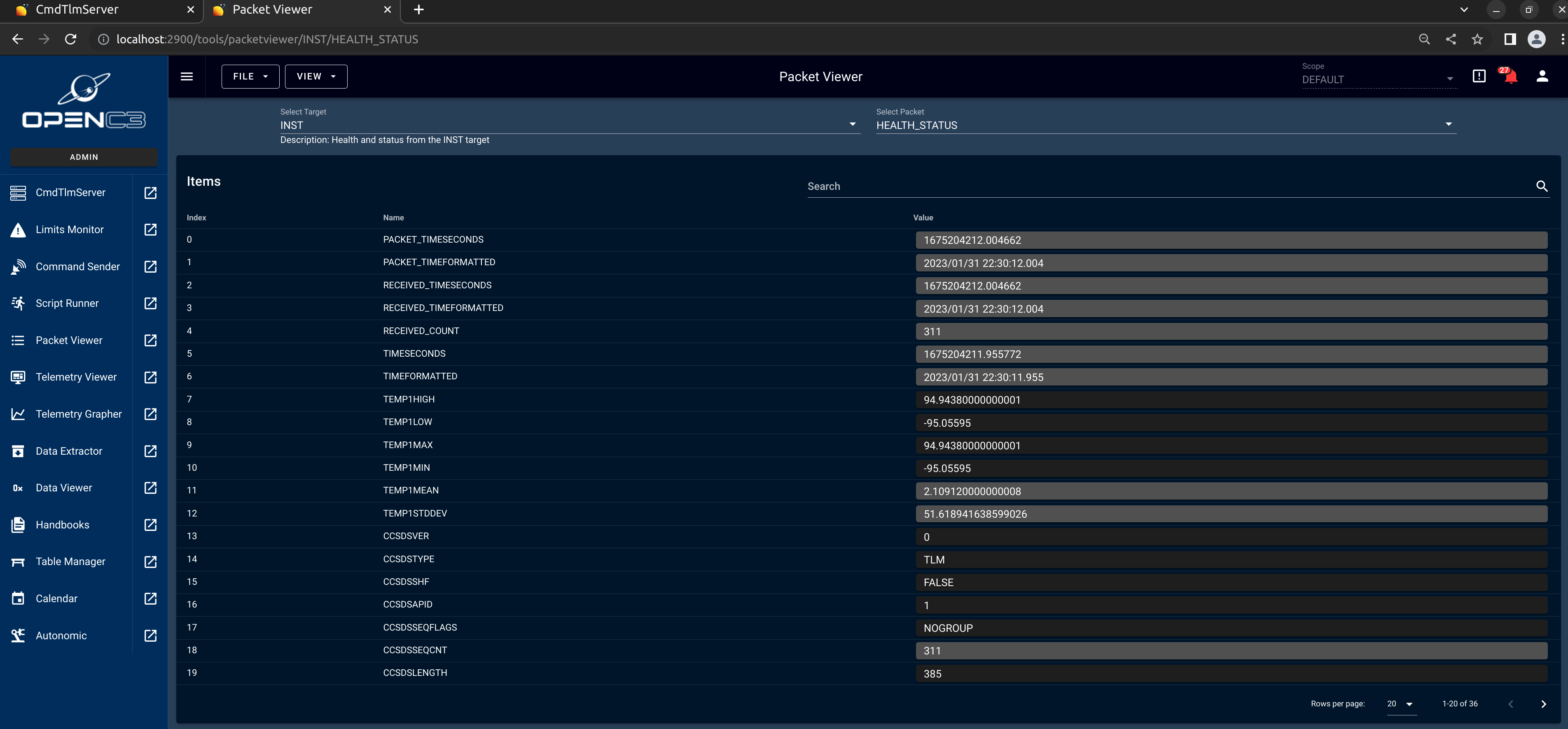Open the user account icon
This screenshot has width=1568, height=729.
pyautogui.click(x=1542, y=76)
